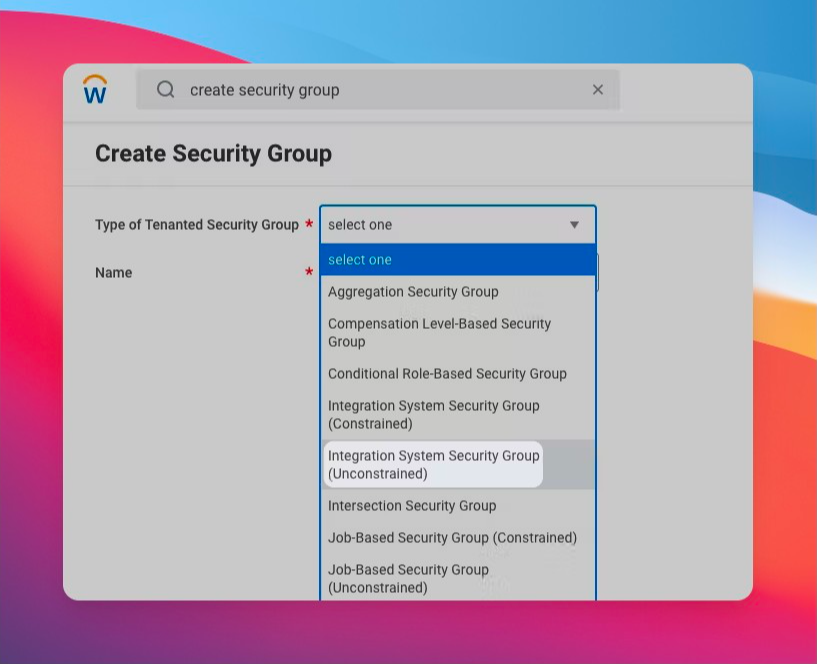Select Integration System Security Group (Unconstrained)
817x664 pixels.
click(x=433, y=464)
